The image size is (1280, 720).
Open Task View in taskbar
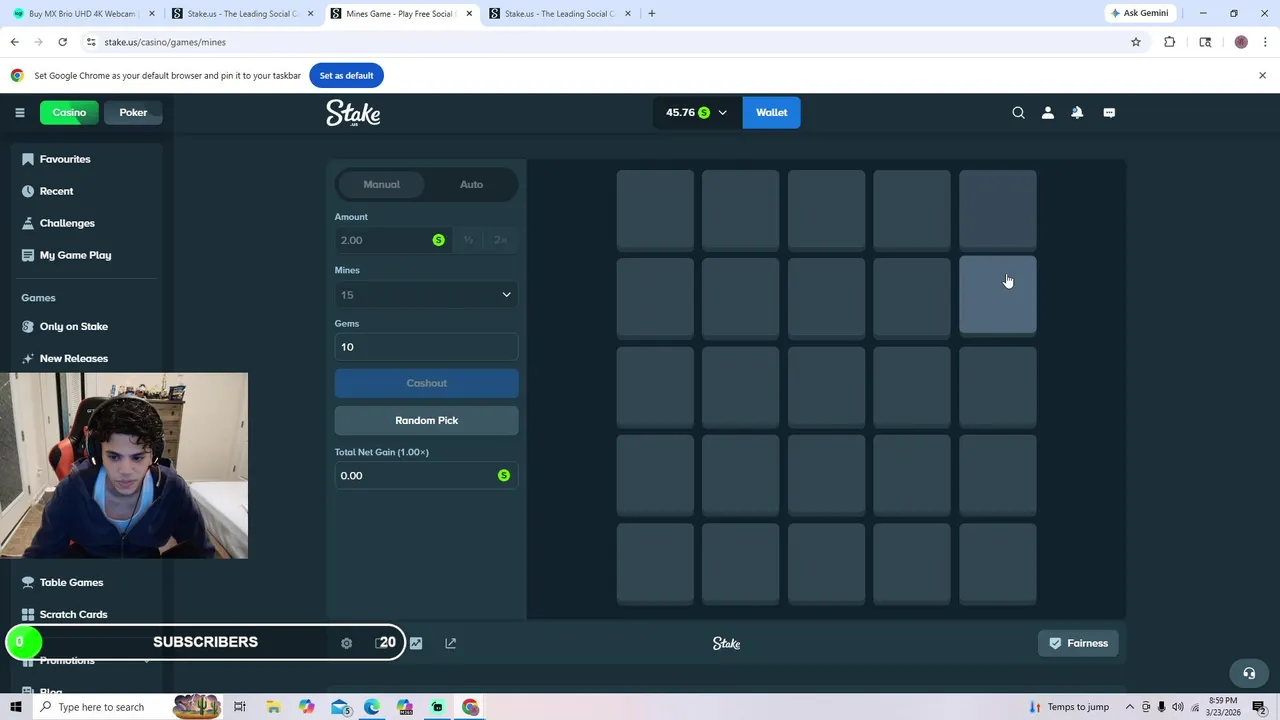point(239,707)
